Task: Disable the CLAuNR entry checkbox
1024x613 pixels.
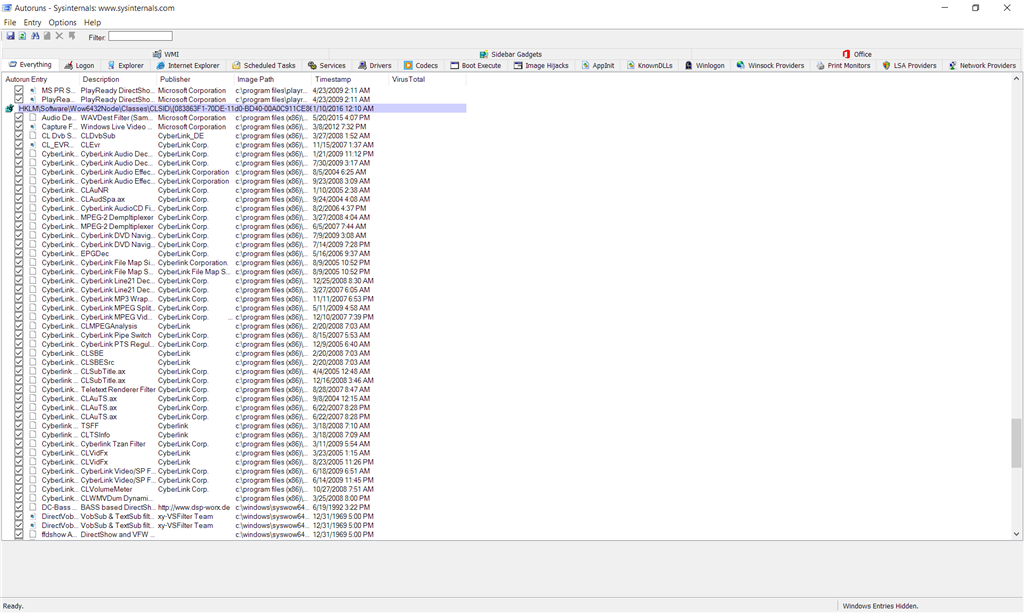Action: coord(19,190)
